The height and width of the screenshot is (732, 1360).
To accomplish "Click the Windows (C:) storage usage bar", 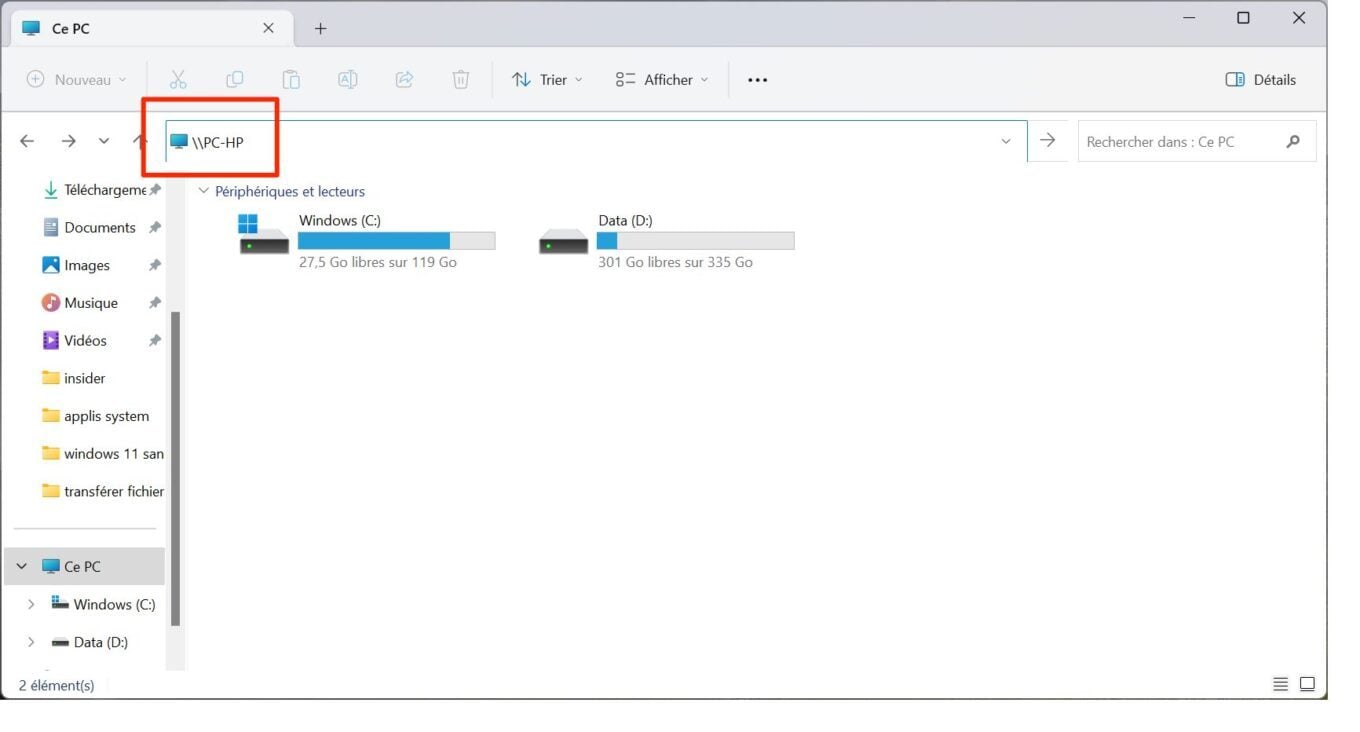I will [396, 241].
